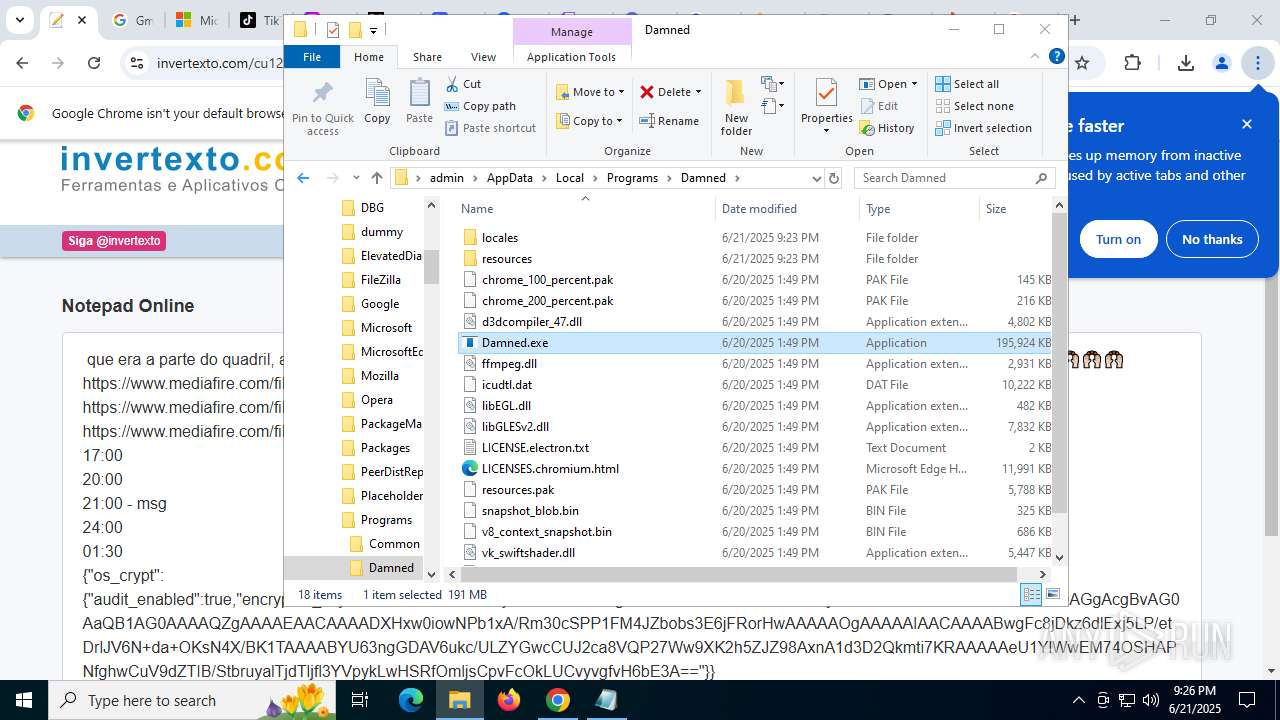Click Programs in the breadcrumb path
Image resolution: width=1280 pixels, height=720 pixels.
click(632, 178)
